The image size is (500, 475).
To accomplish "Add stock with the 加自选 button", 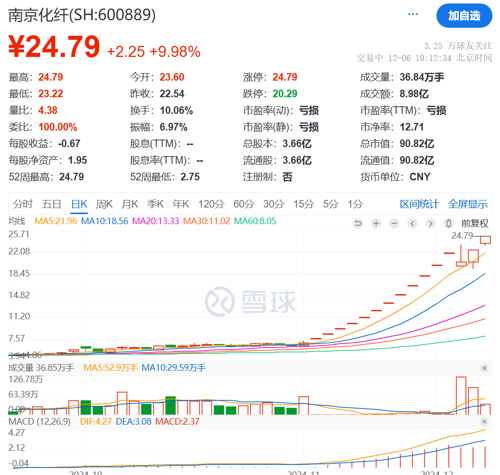I will pos(464,16).
